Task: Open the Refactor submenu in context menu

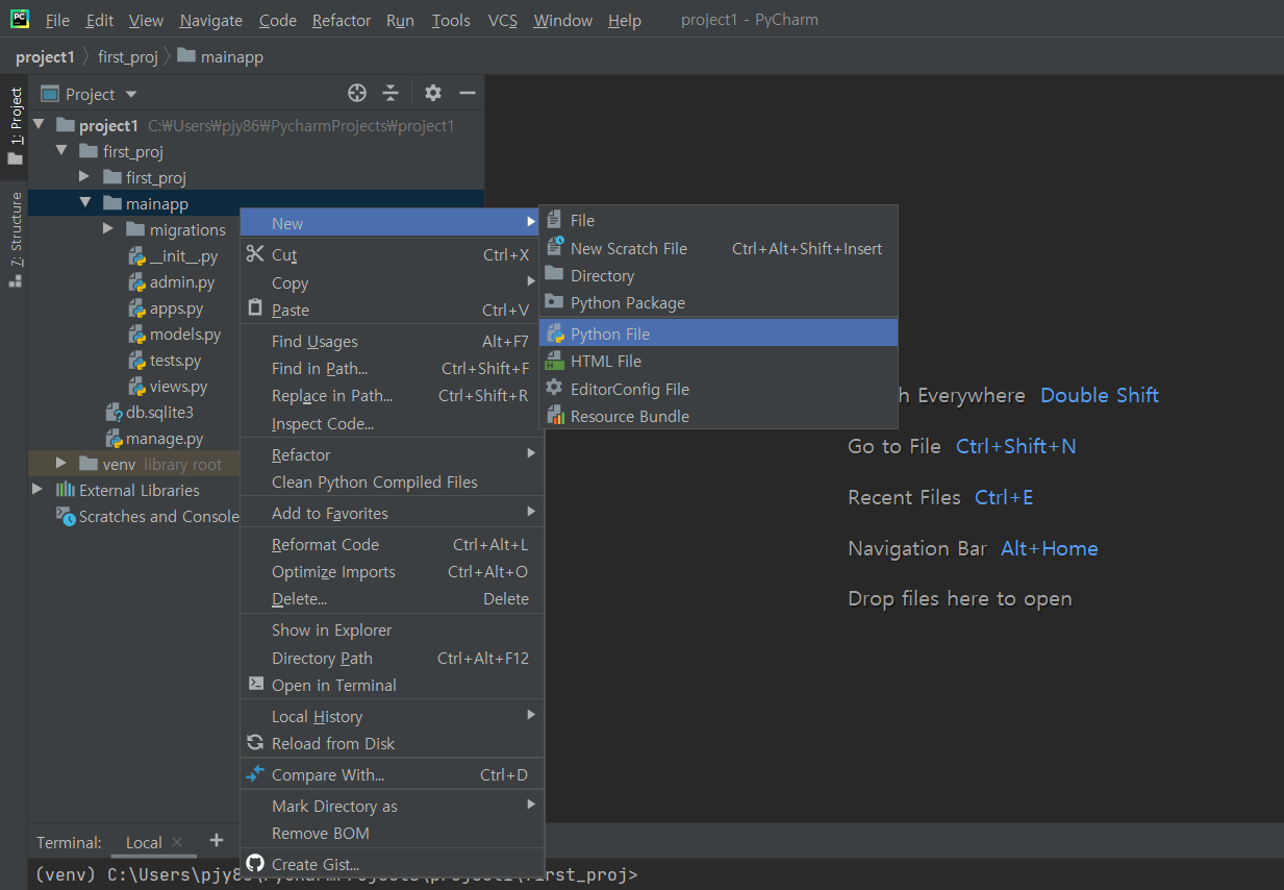Action: (x=392, y=454)
